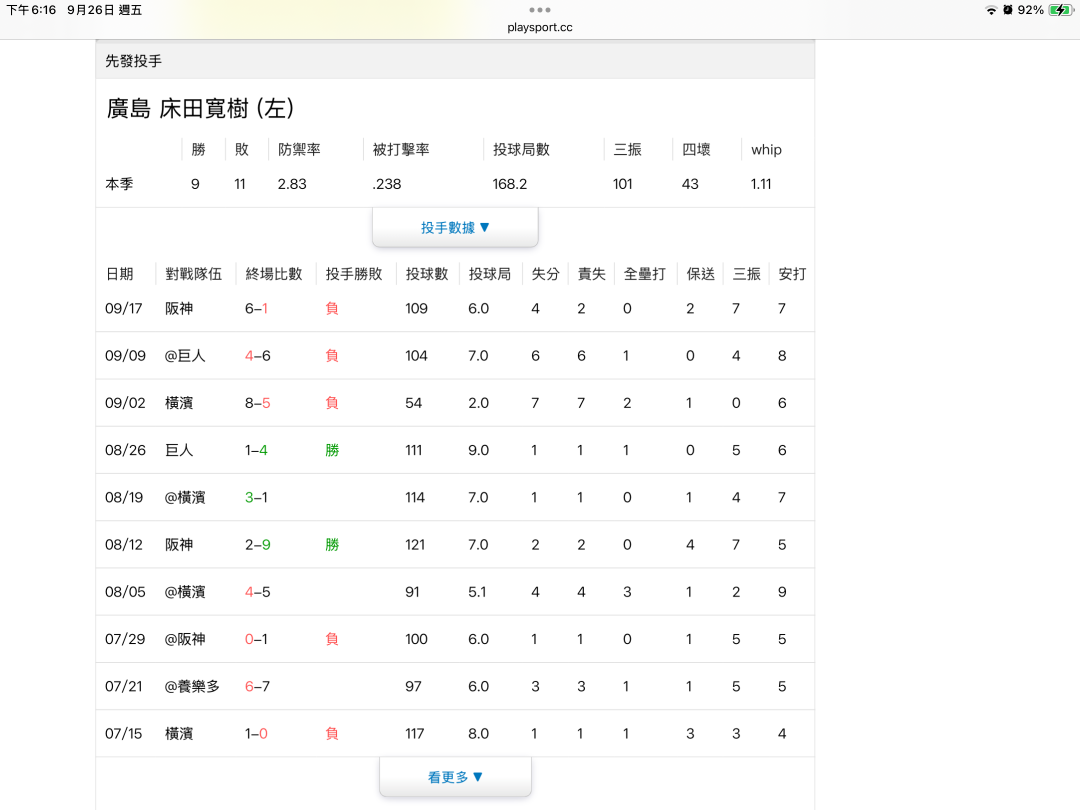
Task: Tap the alarm clock status icon
Action: (1007, 10)
